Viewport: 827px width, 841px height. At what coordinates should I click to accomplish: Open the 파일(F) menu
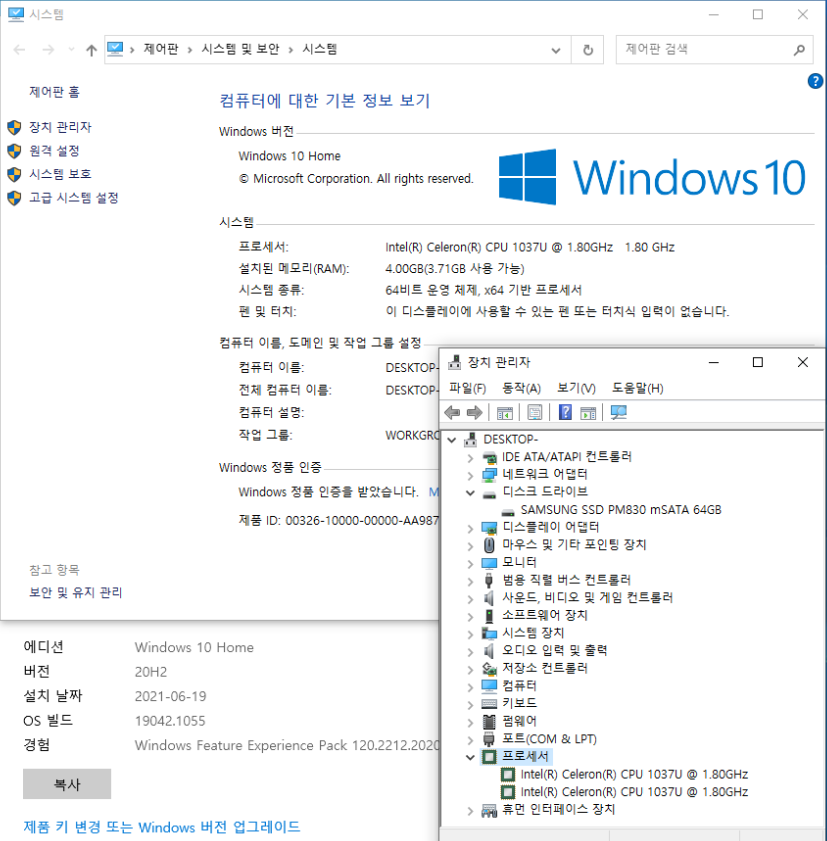click(468, 388)
